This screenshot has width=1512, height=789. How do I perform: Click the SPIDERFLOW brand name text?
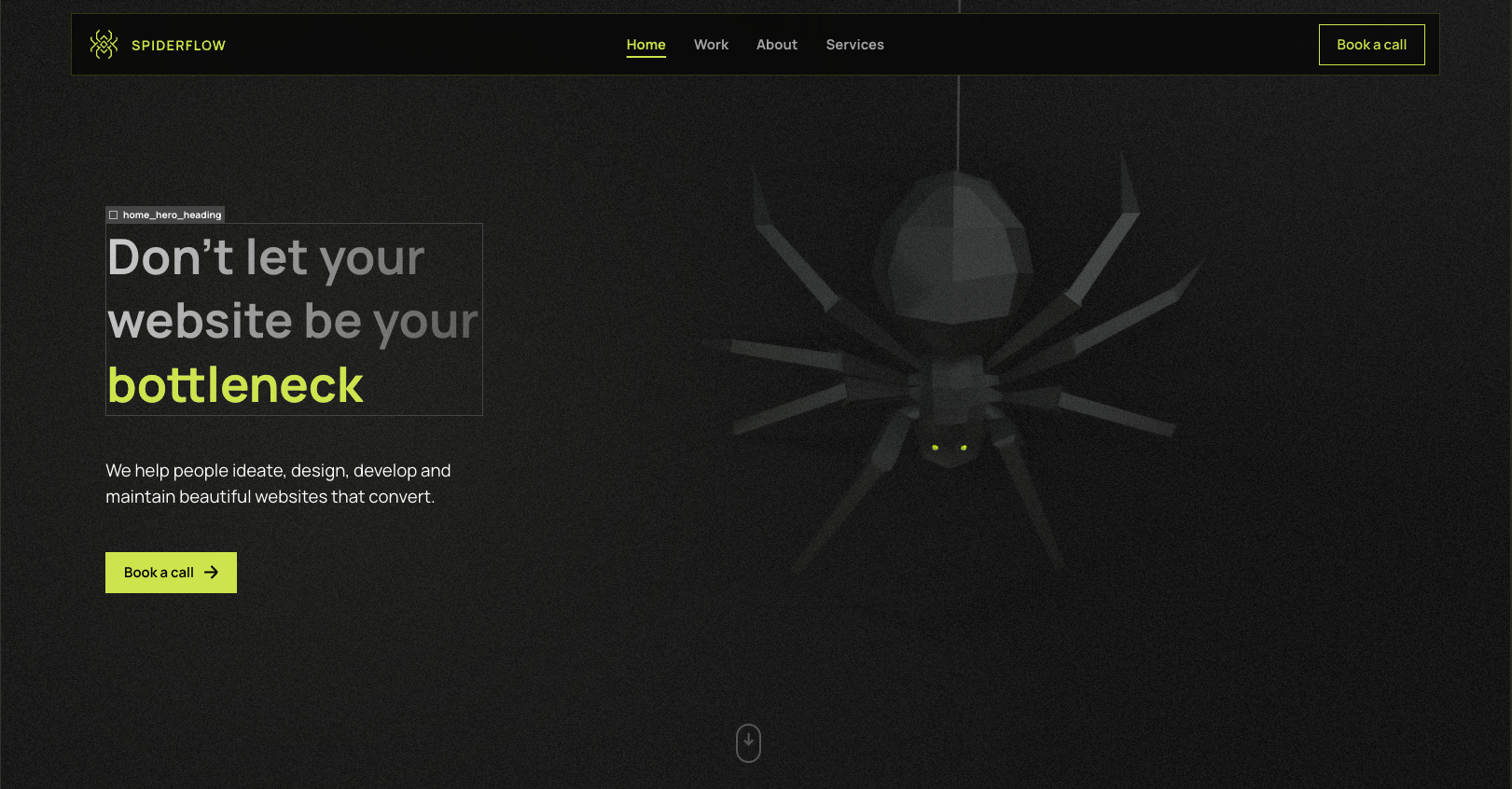pos(178,46)
